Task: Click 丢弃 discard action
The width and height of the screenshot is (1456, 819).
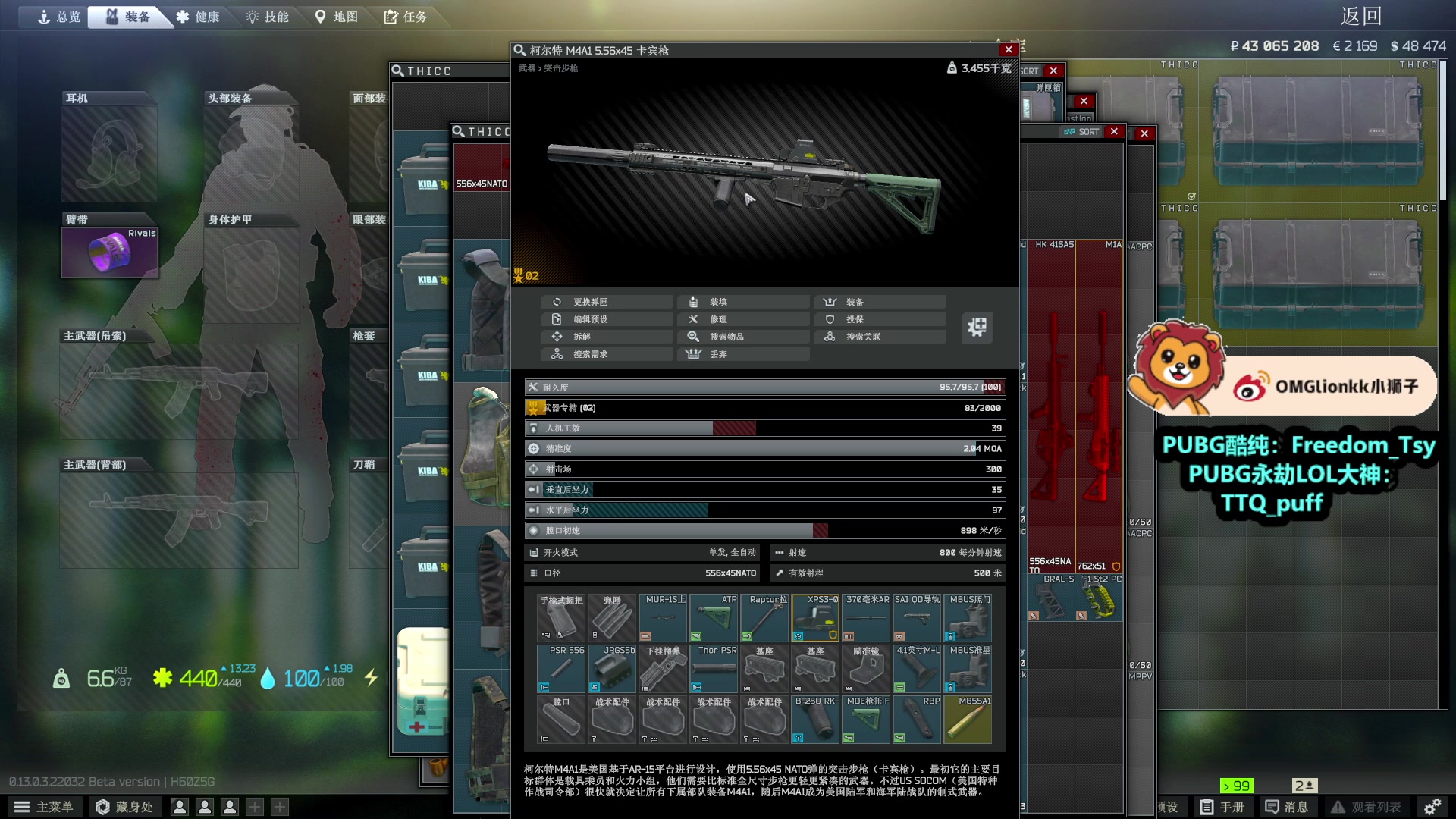Action: pyautogui.click(x=743, y=354)
